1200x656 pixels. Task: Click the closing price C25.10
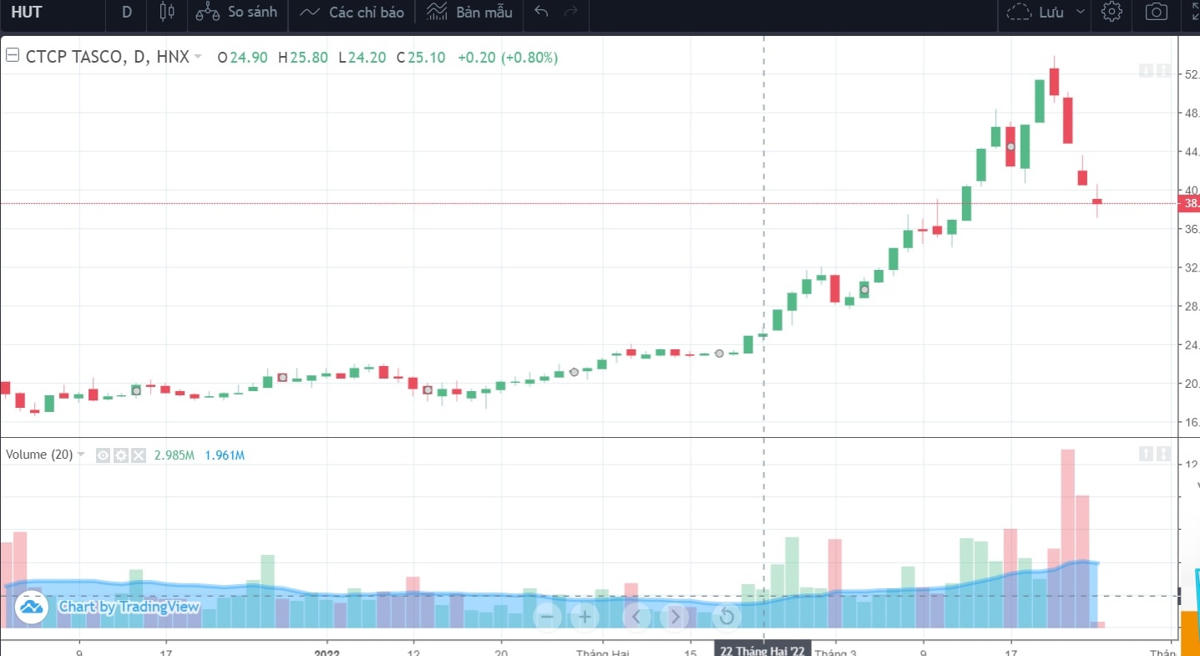pyautogui.click(x=420, y=58)
